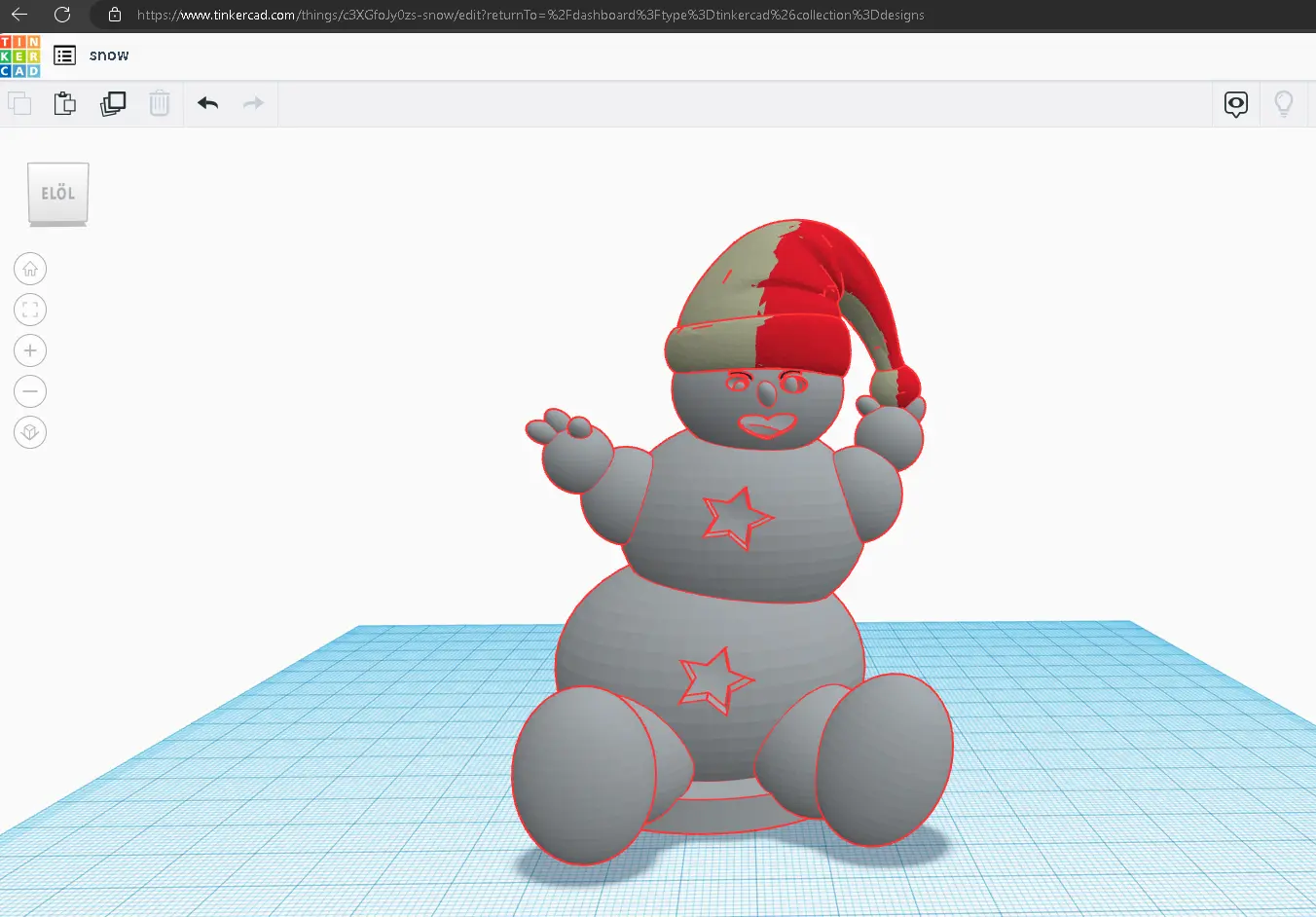Fit all objects in view
The width and height of the screenshot is (1316, 917).
(x=30, y=311)
